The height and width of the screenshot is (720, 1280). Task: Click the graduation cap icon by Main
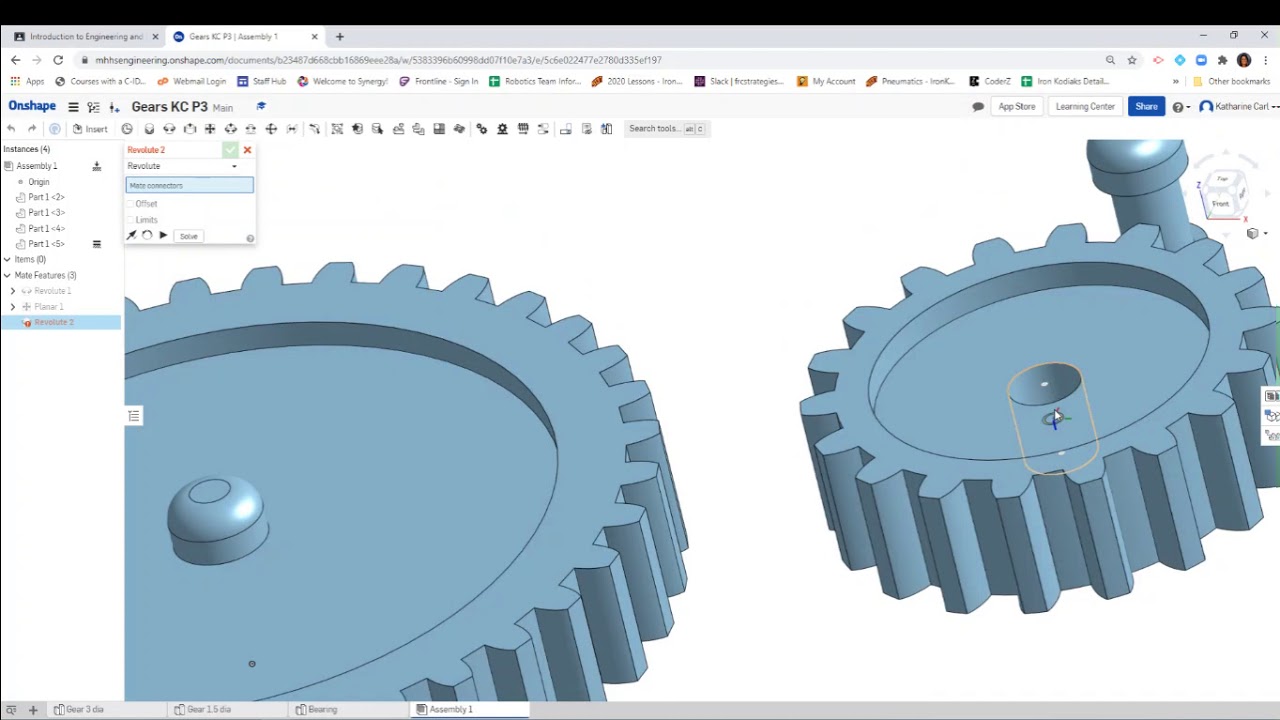(261, 106)
